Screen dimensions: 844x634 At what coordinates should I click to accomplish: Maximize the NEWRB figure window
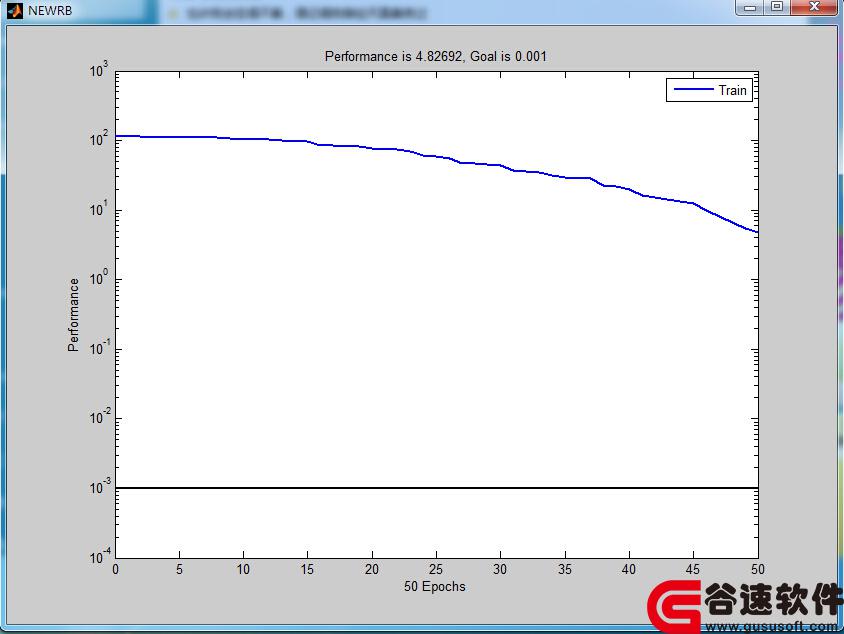[777, 7]
